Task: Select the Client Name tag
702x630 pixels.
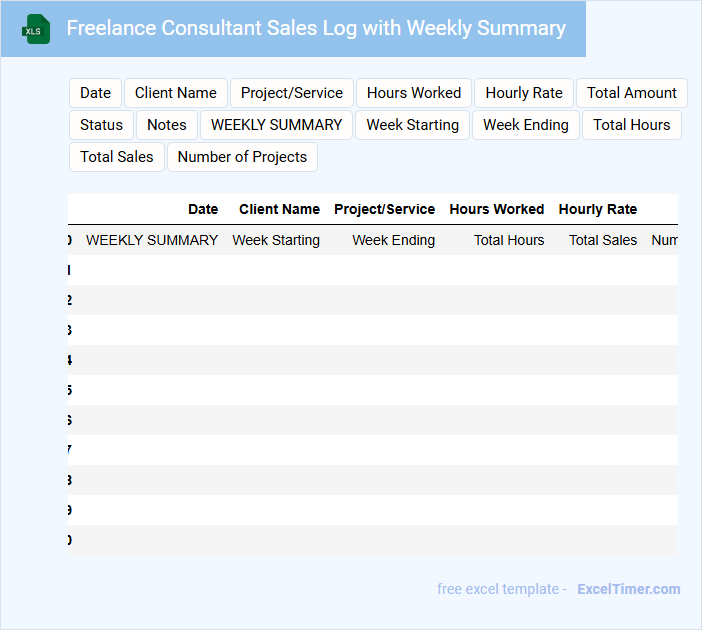Action: coord(176,93)
